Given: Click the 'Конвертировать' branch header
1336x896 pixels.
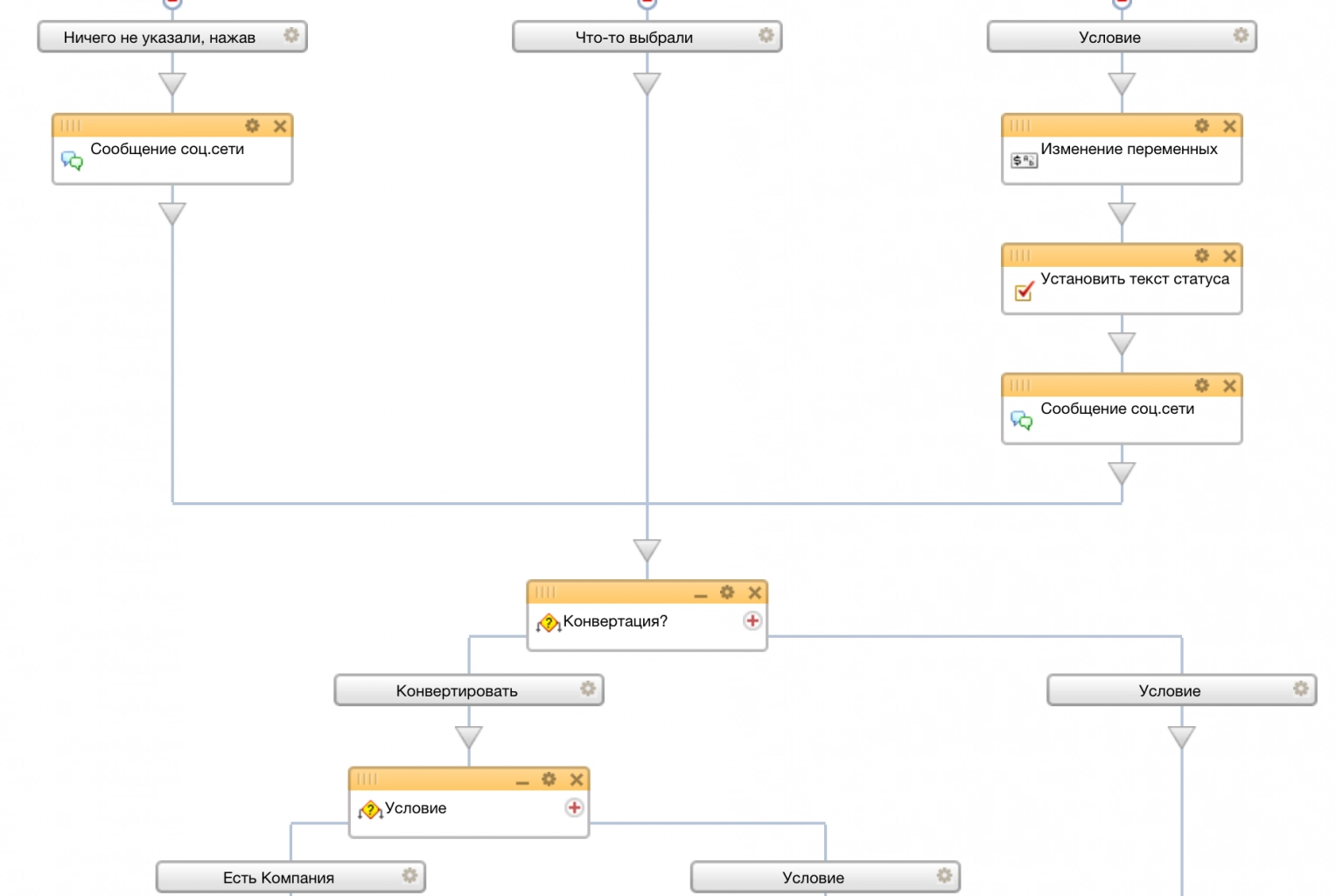Looking at the screenshot, I should tap(457, 690).
